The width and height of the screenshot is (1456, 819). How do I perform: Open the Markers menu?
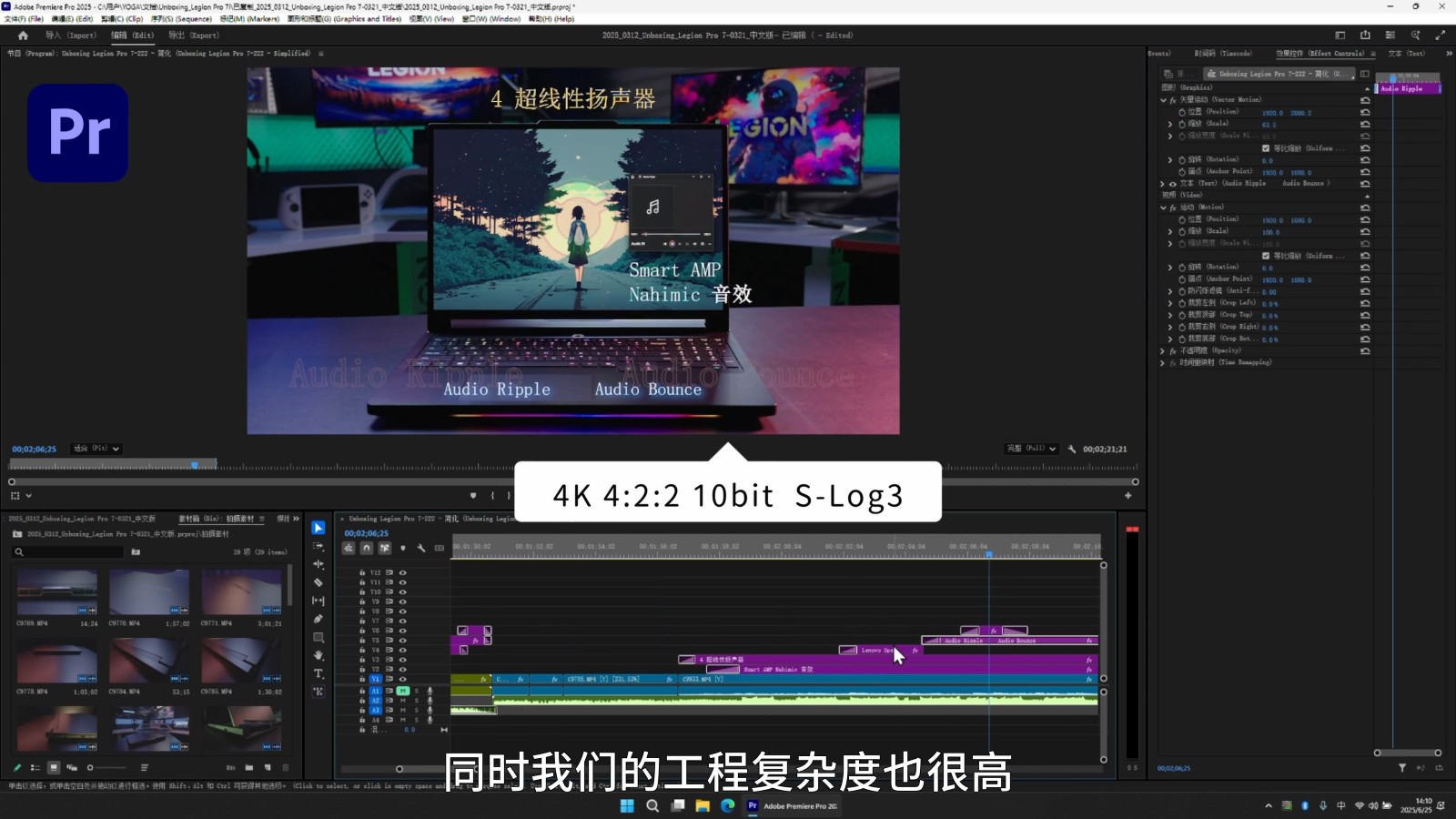pyautogui.click(x=250, y=18)
